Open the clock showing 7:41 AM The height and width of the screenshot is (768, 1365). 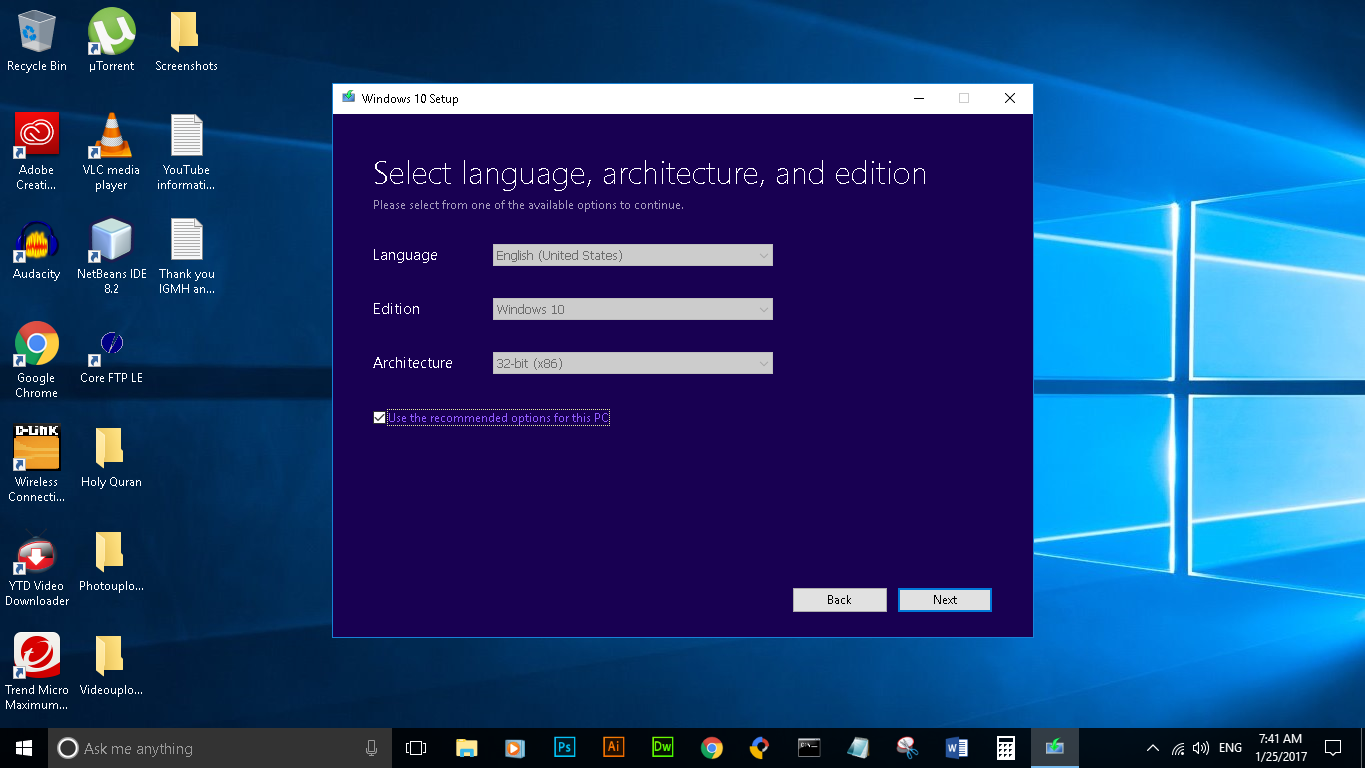[1280, 748]
